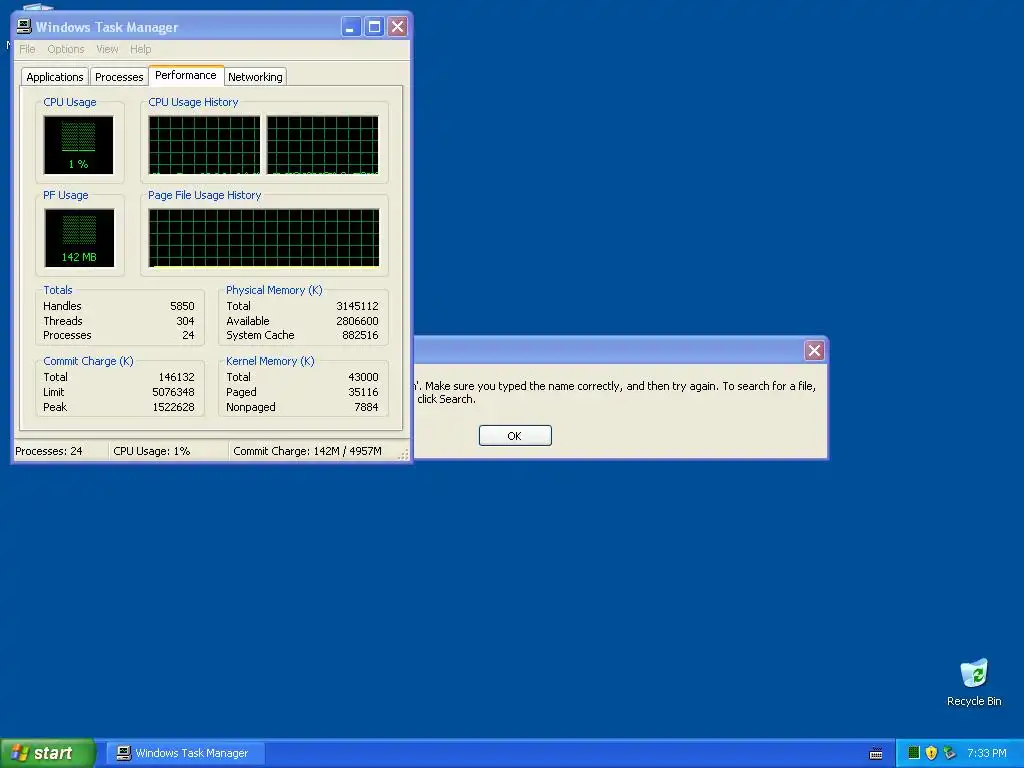
Task: Click the 7:33 PM taskbar clock
Action: (987, 753)
